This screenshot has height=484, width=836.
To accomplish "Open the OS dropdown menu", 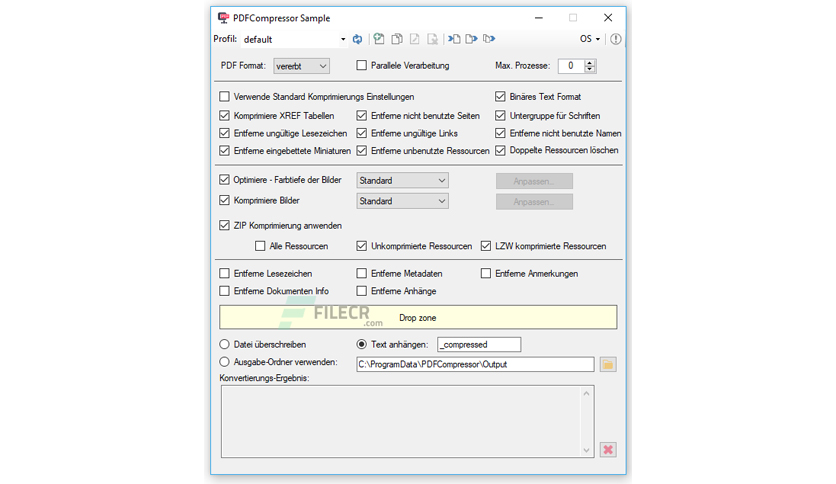I will (x=590, y=39).
